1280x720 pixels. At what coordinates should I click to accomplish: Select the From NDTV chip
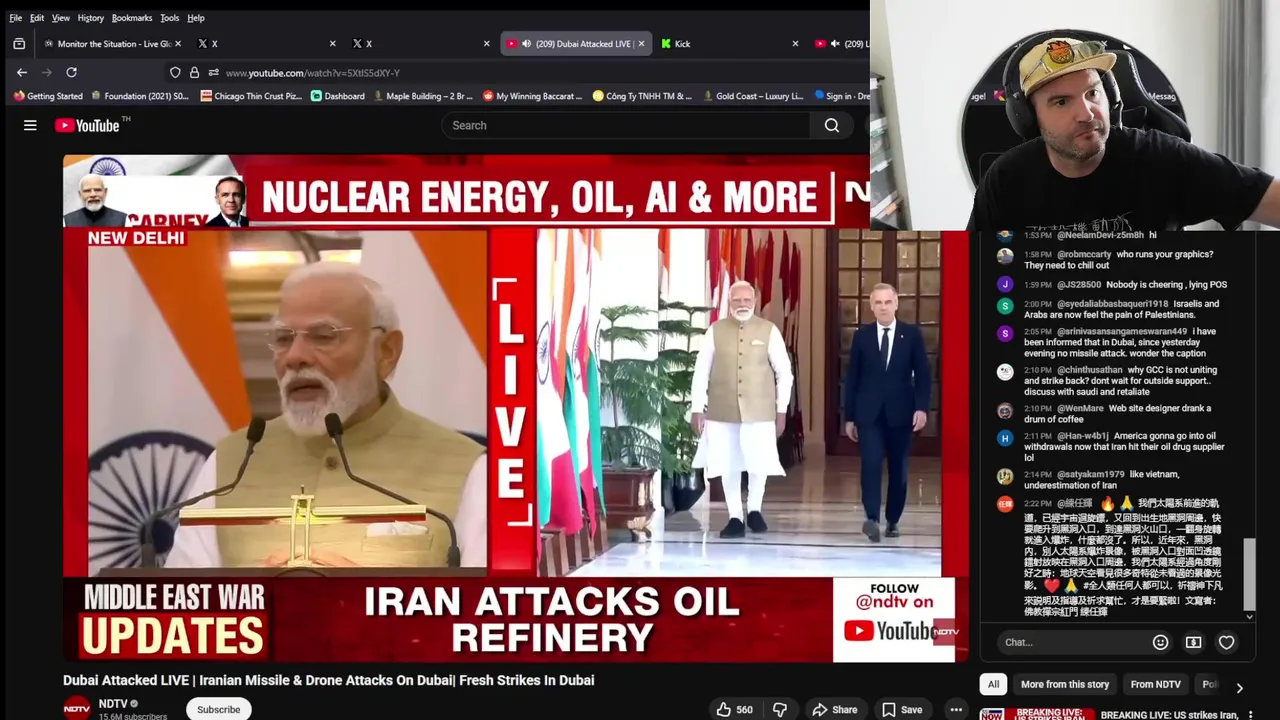1155,685
